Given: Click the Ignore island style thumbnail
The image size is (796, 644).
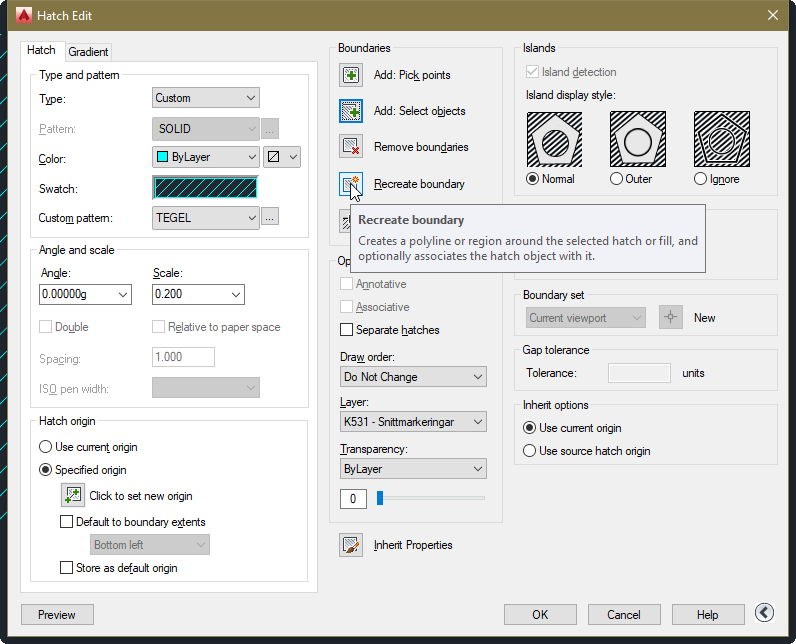Looking at the screenshot, I should [721, 140].
